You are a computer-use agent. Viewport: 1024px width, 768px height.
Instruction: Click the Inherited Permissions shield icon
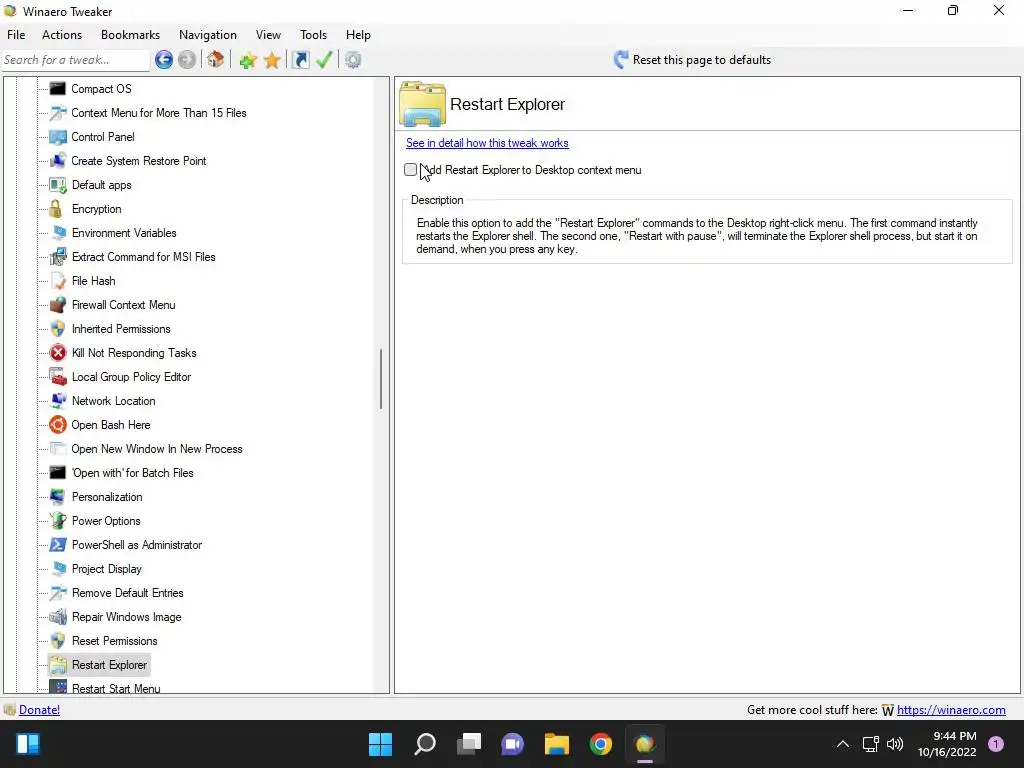click(58, 329)
